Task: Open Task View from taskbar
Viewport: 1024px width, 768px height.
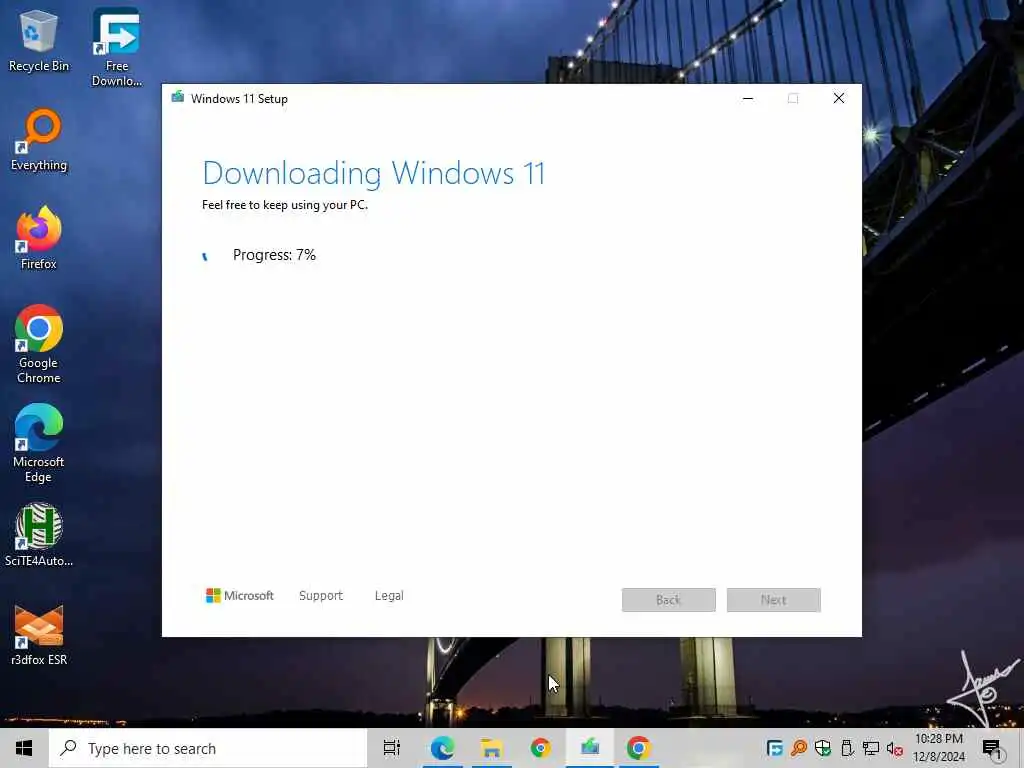Action: (392, 748)
